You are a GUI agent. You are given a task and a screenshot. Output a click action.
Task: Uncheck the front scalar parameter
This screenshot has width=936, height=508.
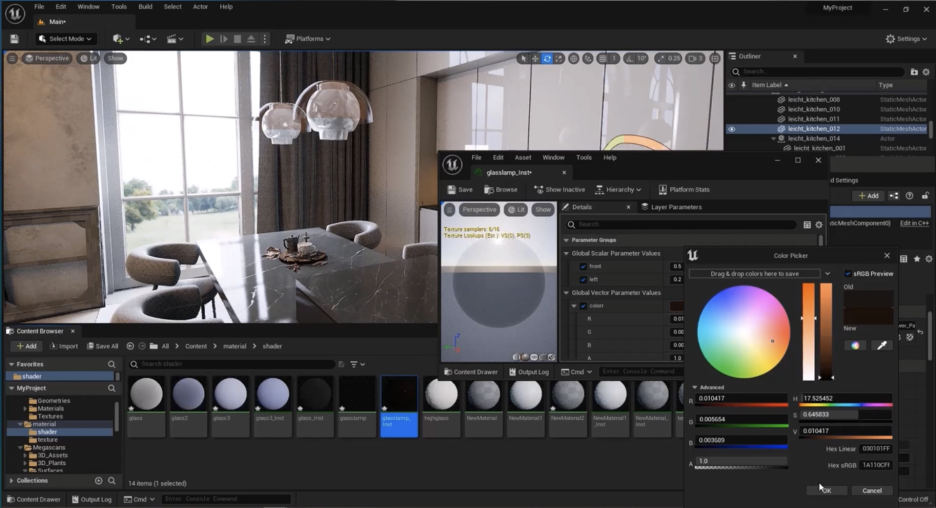(x=583, y=266)
